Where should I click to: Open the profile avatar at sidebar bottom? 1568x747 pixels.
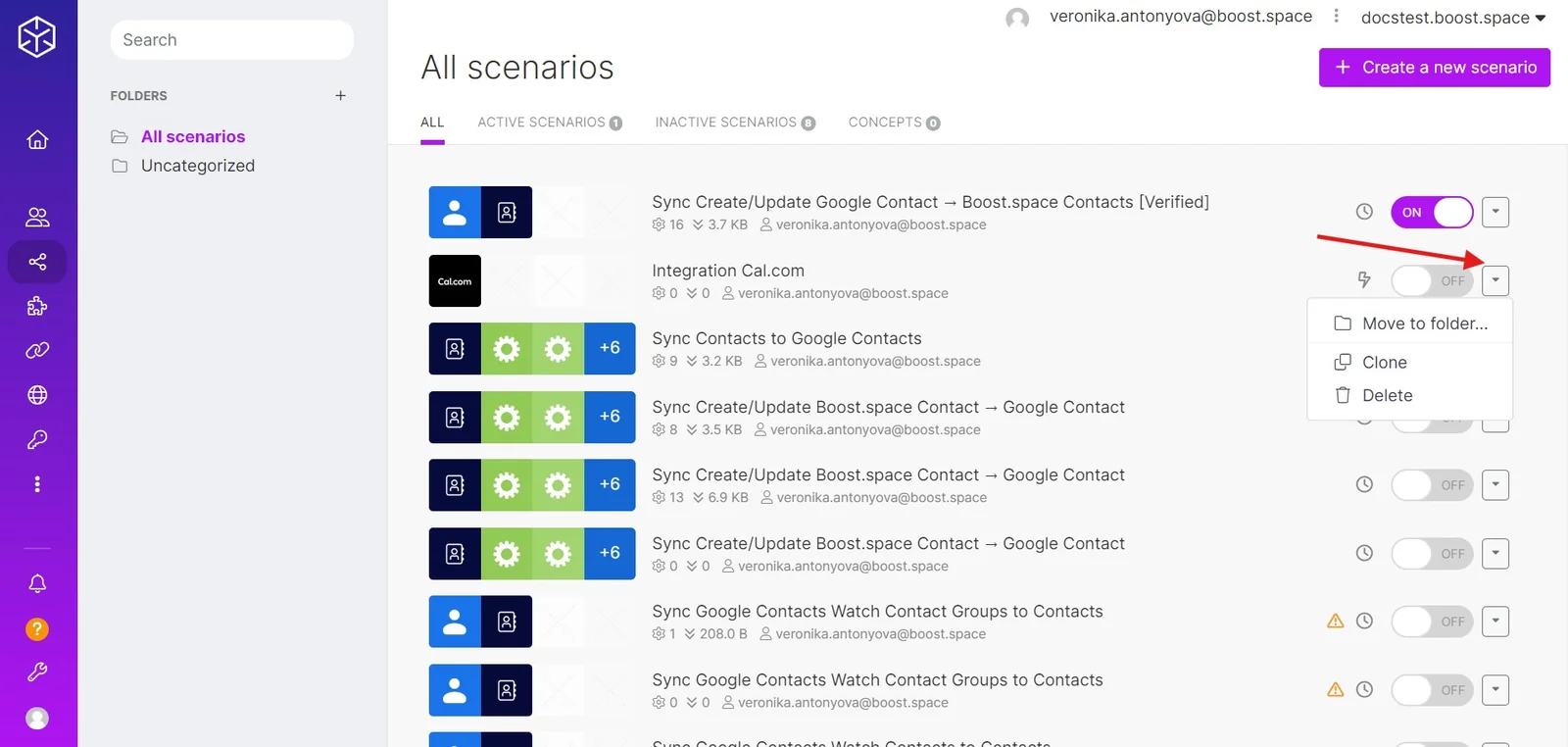(37, 718)
